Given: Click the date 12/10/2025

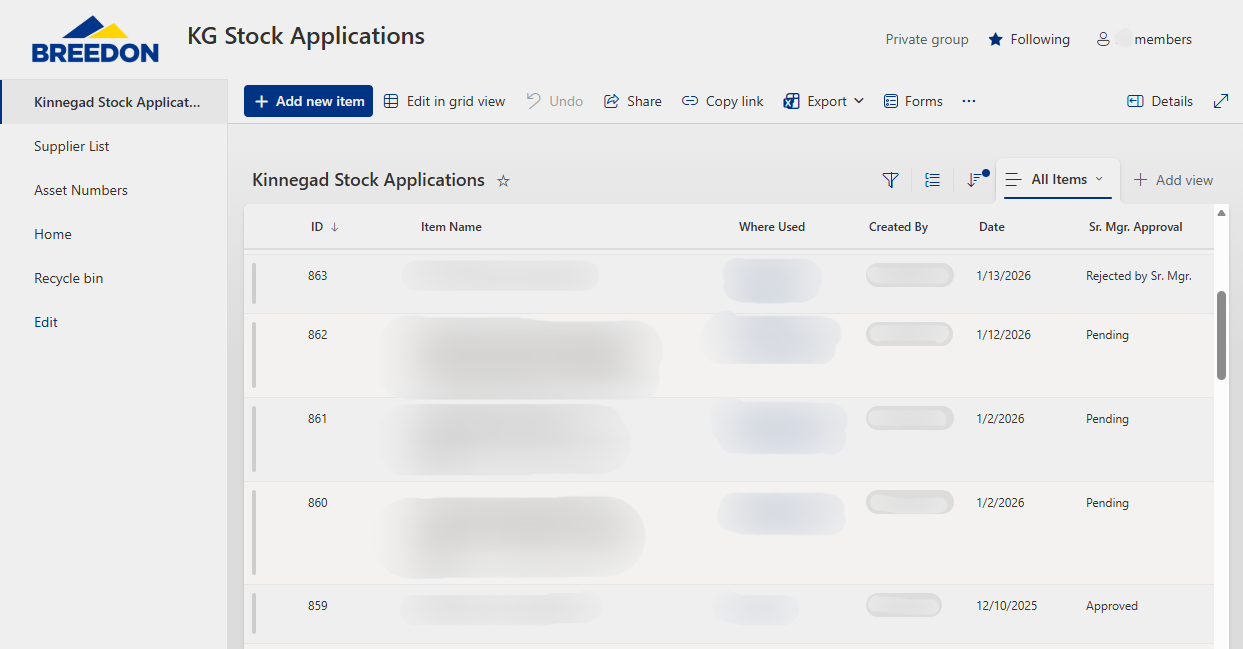Looking at the screenshot, I should [1007, 606].
